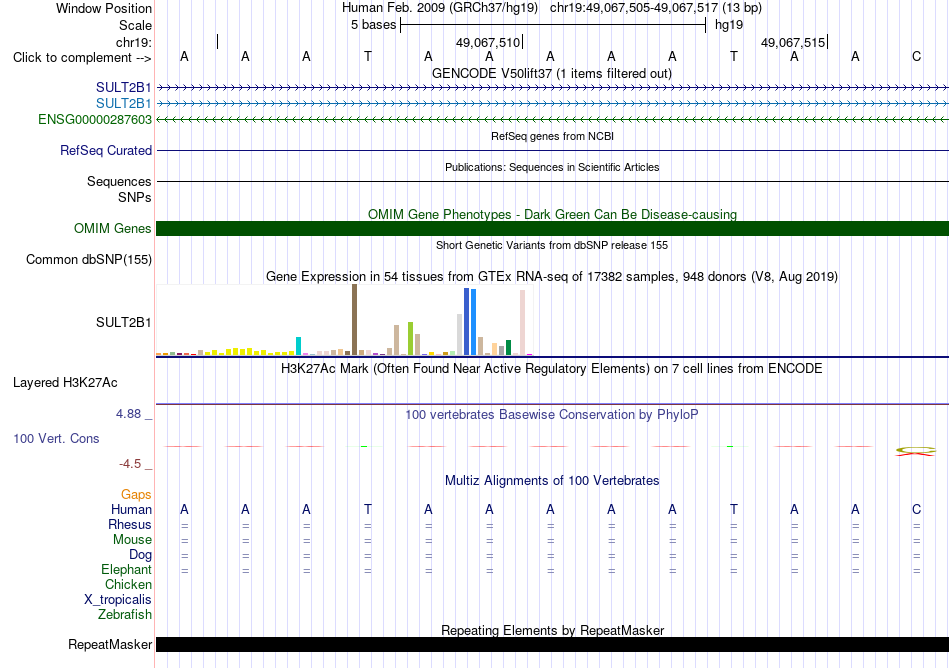Click the Zebrafish species label
The width and height of the screenshot is (950, 668).
[125, 614]
